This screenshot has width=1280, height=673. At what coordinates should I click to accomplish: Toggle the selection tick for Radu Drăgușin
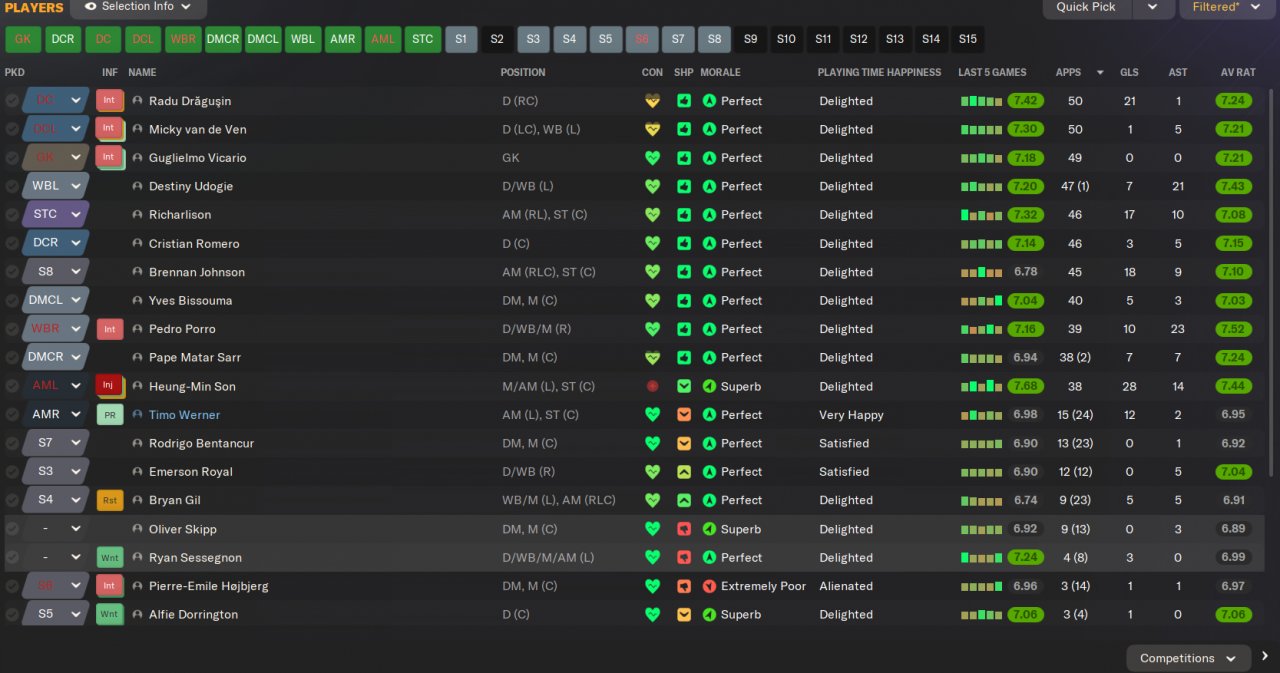pos(12,101)
